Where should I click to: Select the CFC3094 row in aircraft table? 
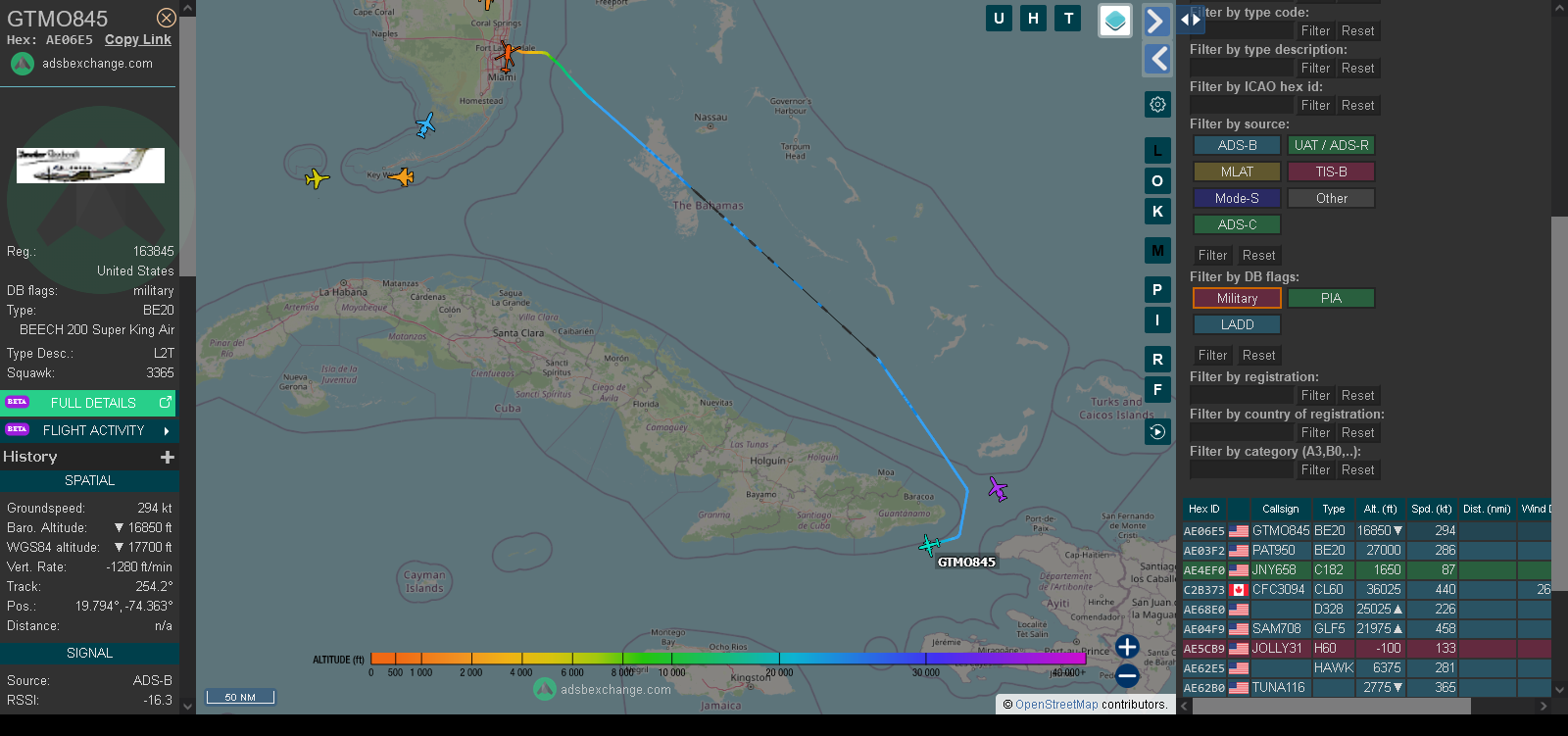1366,589
